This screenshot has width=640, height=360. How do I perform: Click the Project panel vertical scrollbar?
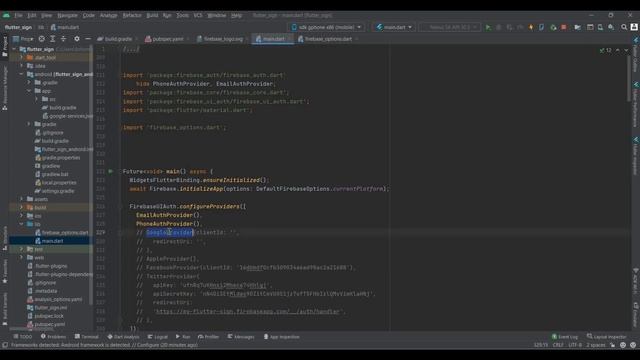pos(91,176)
